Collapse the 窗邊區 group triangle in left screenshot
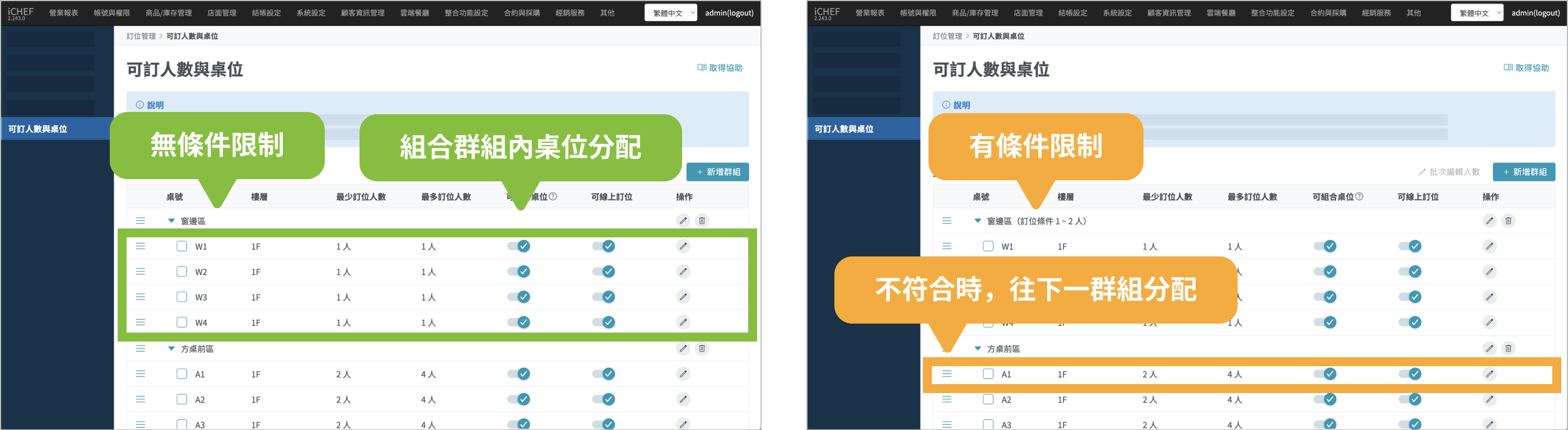 point(172,221)
